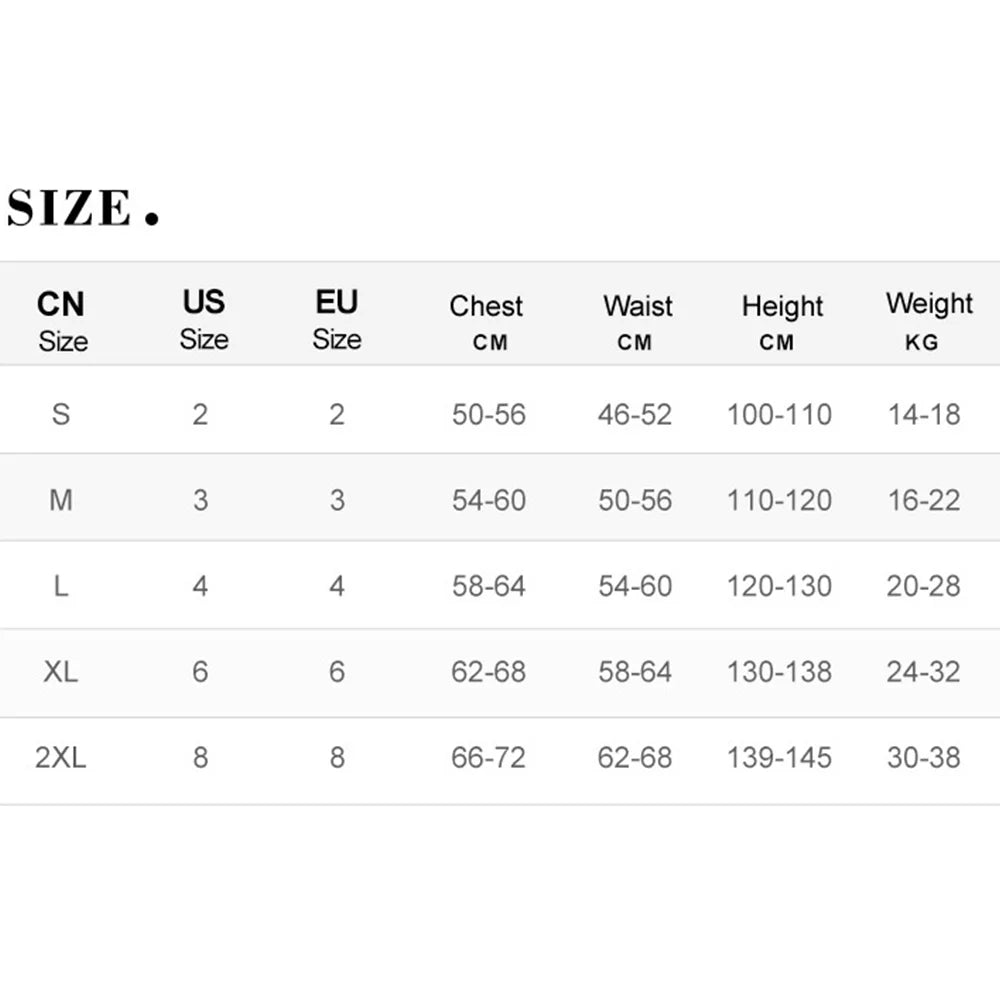Select the CN Size column header
1000x1000 pixels.
click(x=62, y=321)
